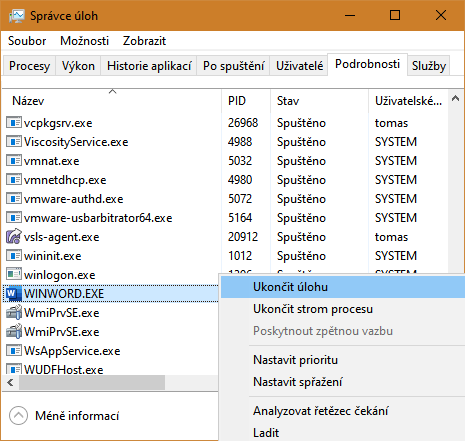The image size is (465, 441).
Task: Click the winlogon.exe process icon
Action: pyautogui.click(x=14, y=275)
